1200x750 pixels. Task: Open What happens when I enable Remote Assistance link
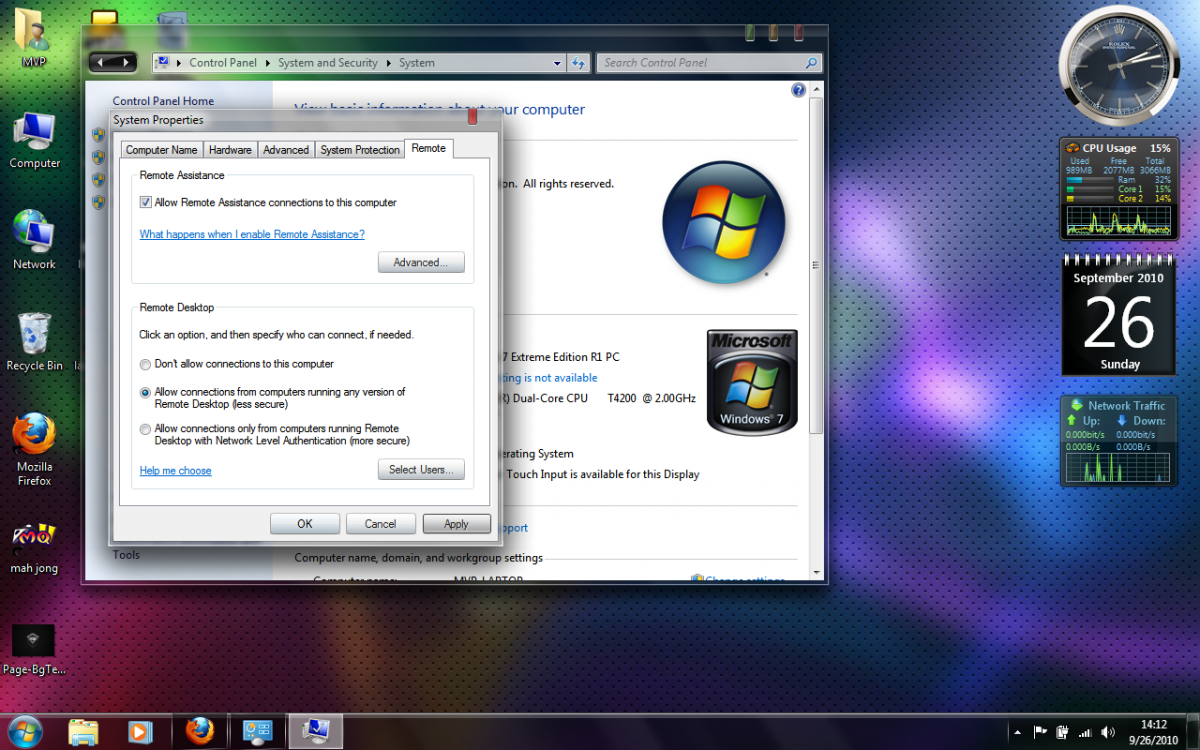252,234
